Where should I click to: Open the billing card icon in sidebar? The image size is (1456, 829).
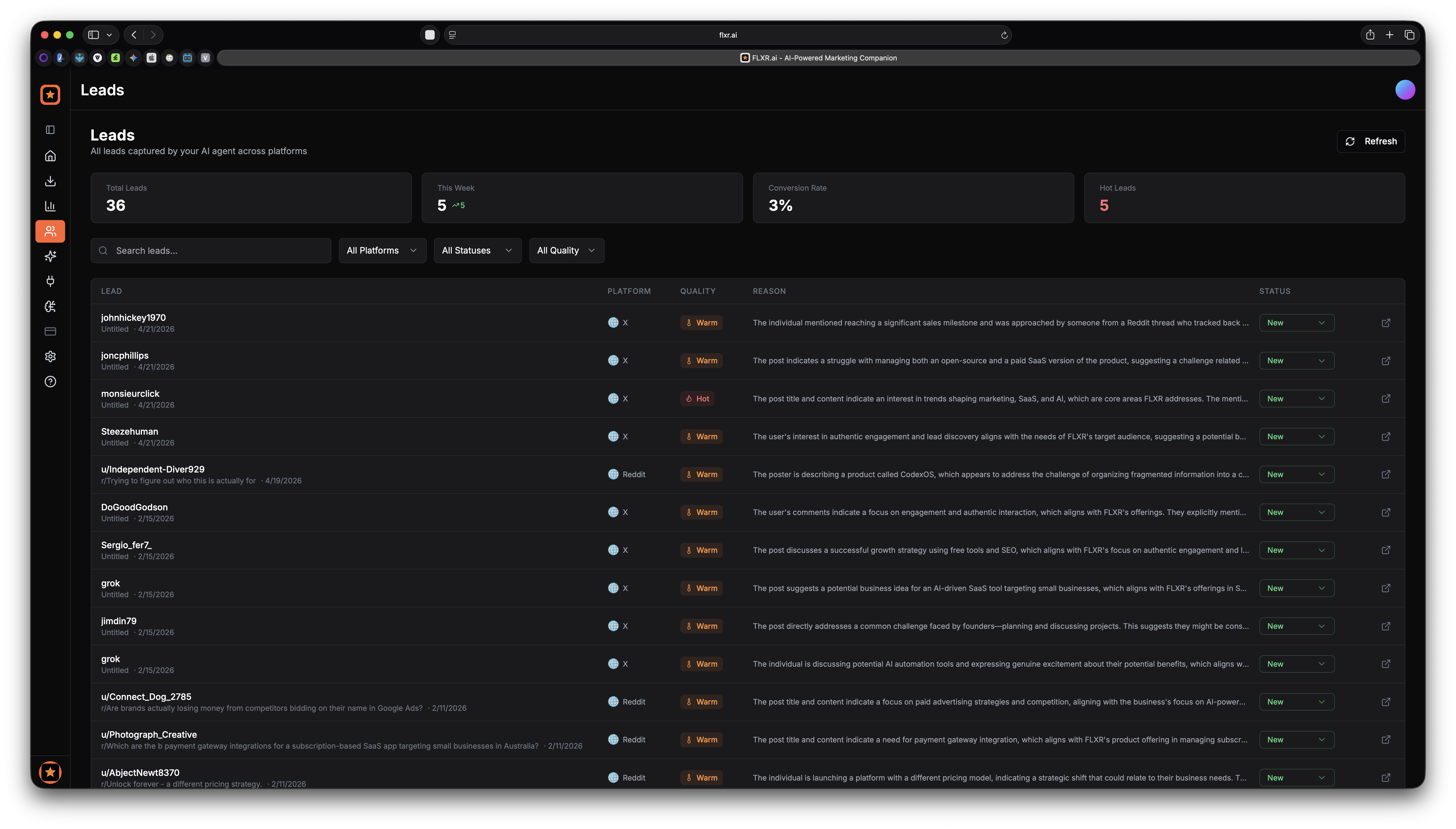click(50, 331)
